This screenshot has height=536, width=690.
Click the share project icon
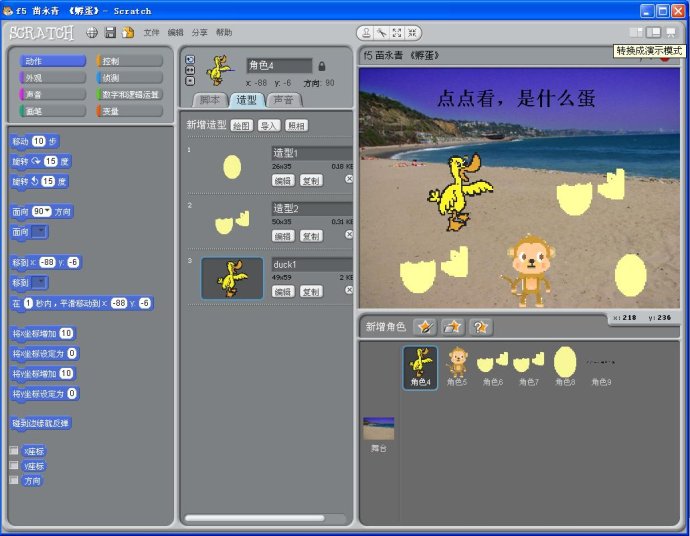click(x=128, y=33)
